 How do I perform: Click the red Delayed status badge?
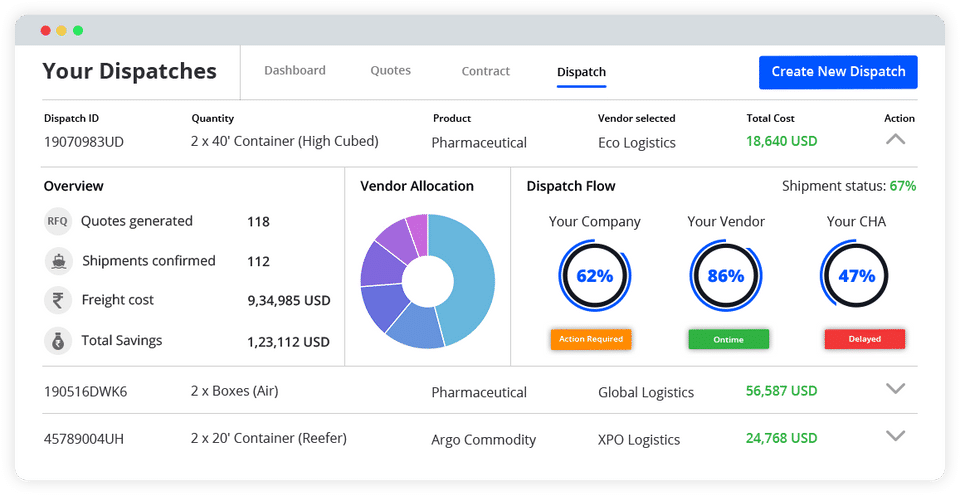tap(864, 339)
